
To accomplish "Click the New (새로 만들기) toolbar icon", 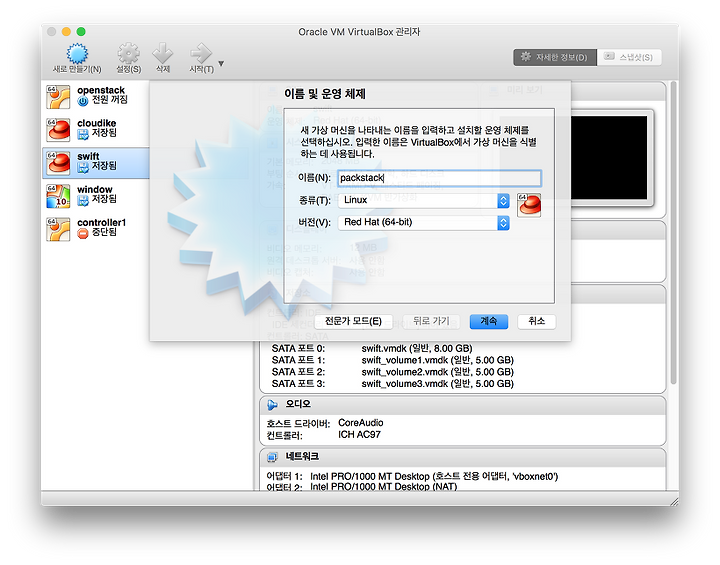I will 77,54.
